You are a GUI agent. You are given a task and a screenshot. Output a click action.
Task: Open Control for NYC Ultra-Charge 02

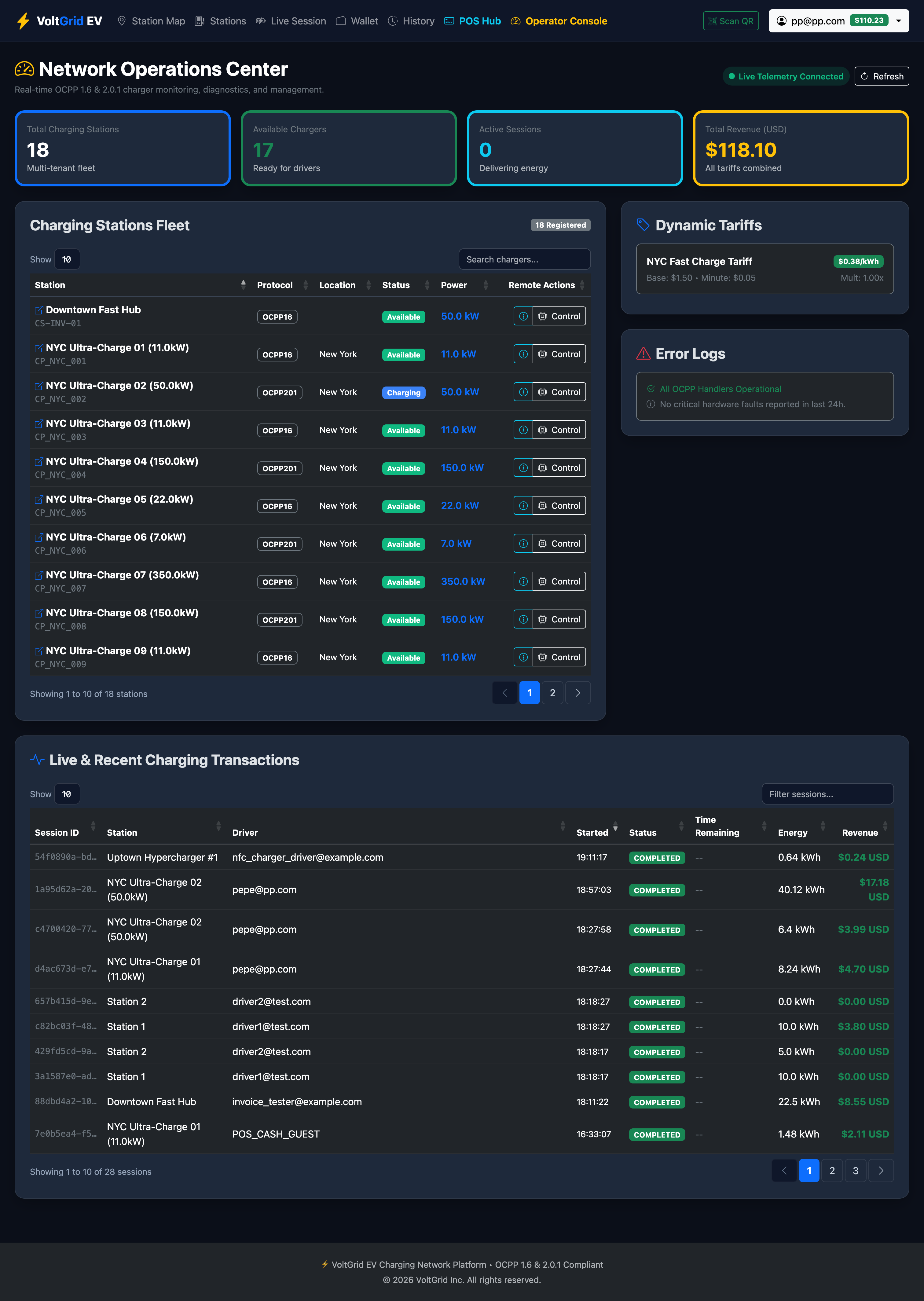(559, 392)
